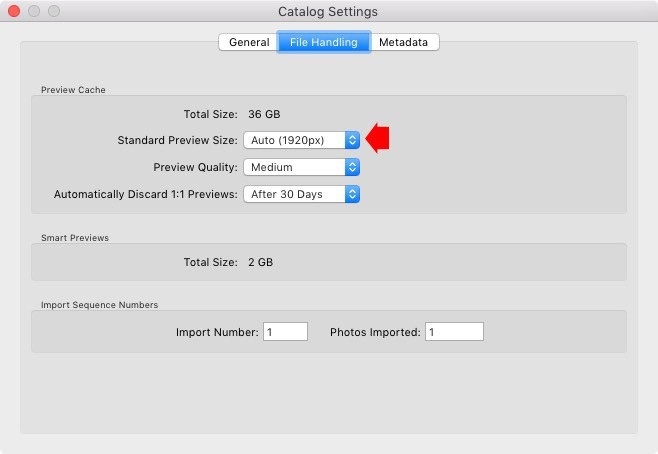Click the Import Number input field

pos(285,332)
